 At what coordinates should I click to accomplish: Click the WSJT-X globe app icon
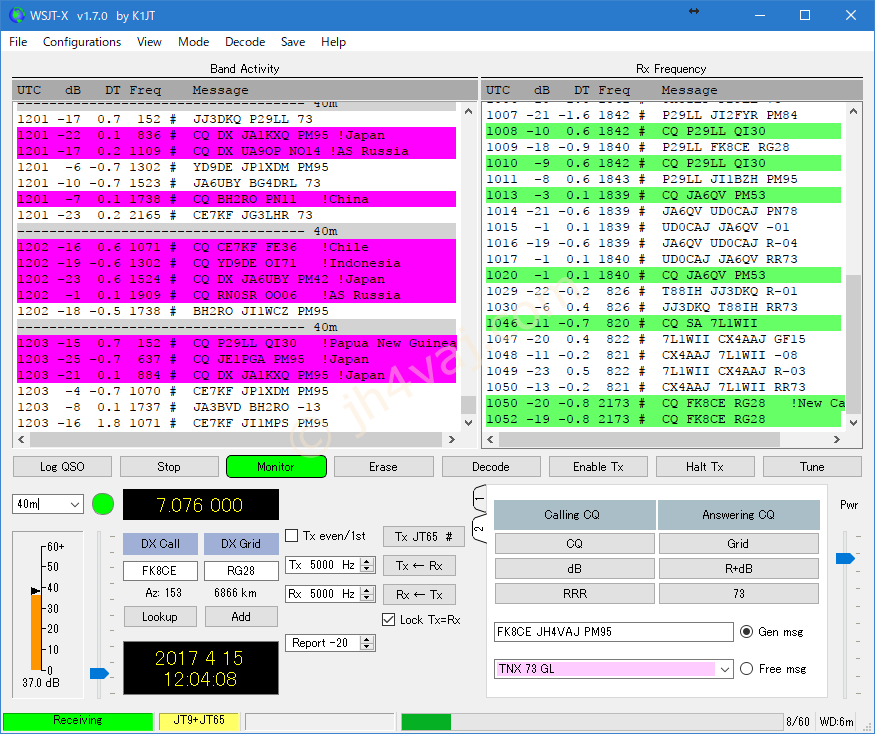(x=17, y=15)
